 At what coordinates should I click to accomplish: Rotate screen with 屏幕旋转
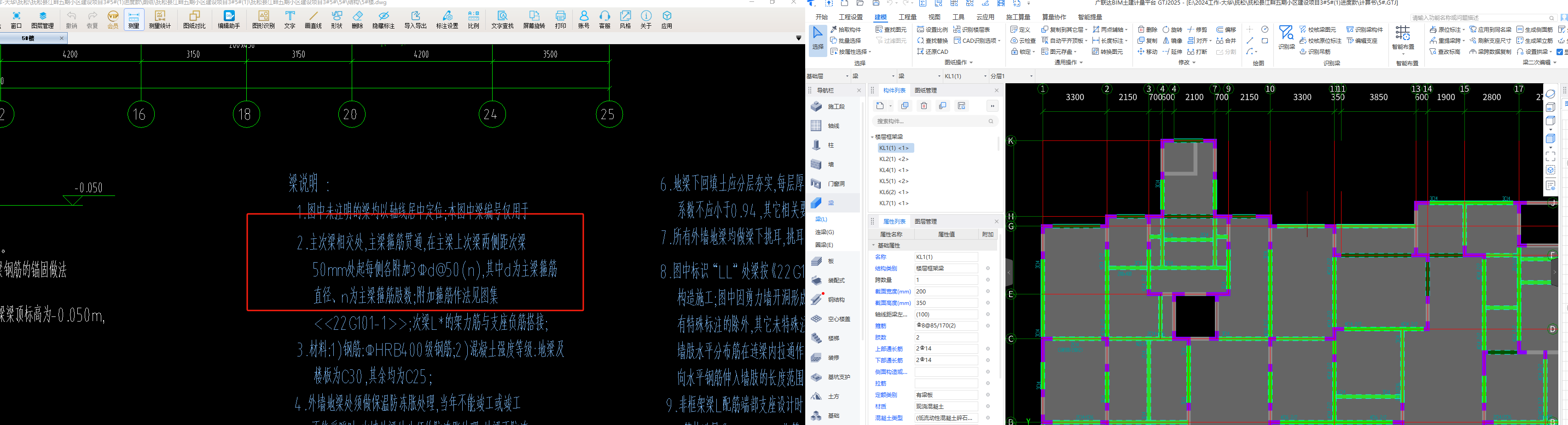click(x=534, y=19)
